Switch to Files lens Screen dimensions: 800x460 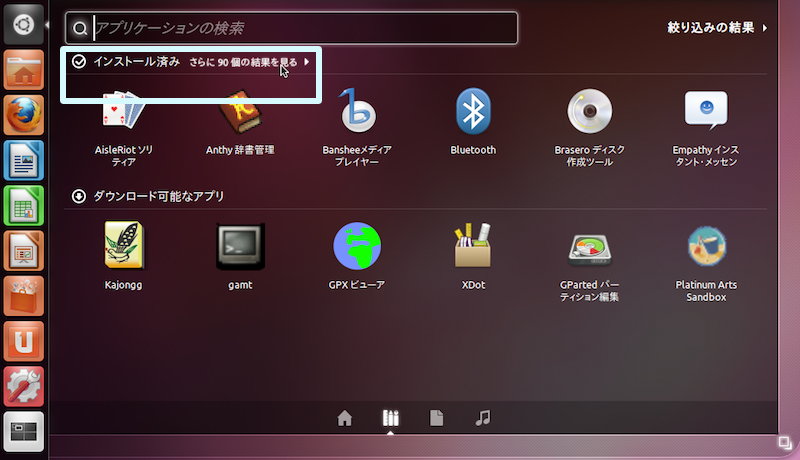pyautogui.click(x=437, y=418)
